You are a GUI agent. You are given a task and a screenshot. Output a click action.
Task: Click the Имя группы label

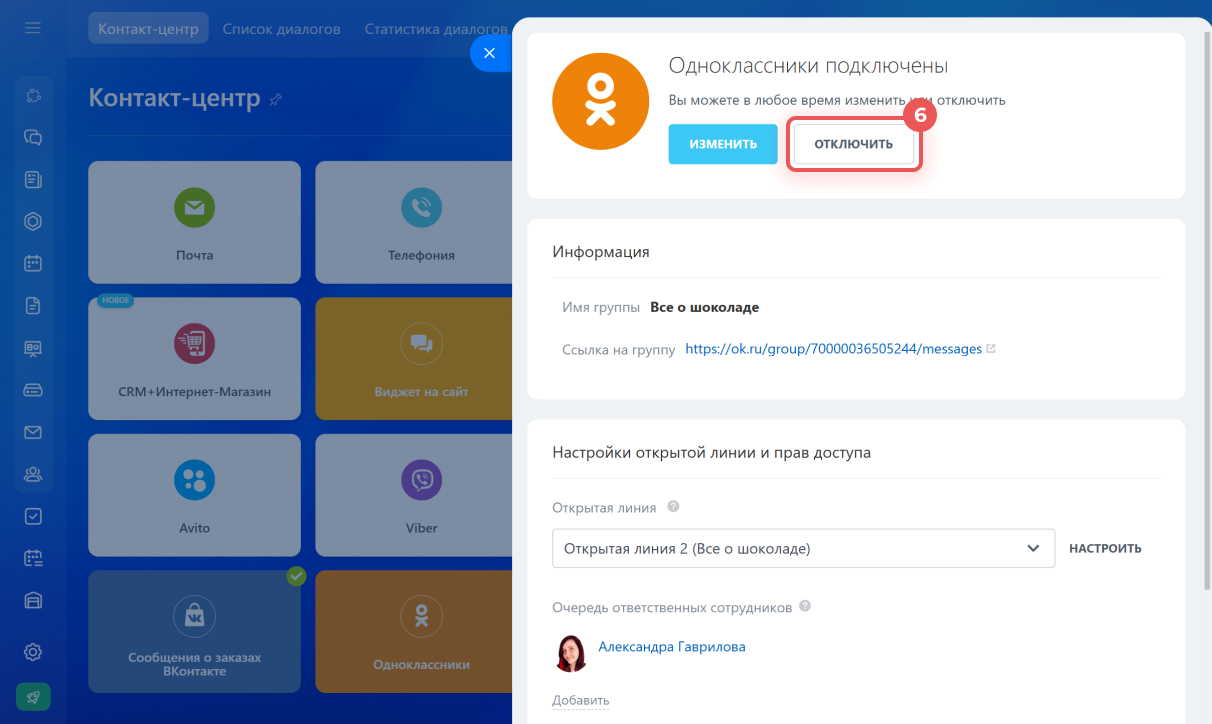click(601, 307)
